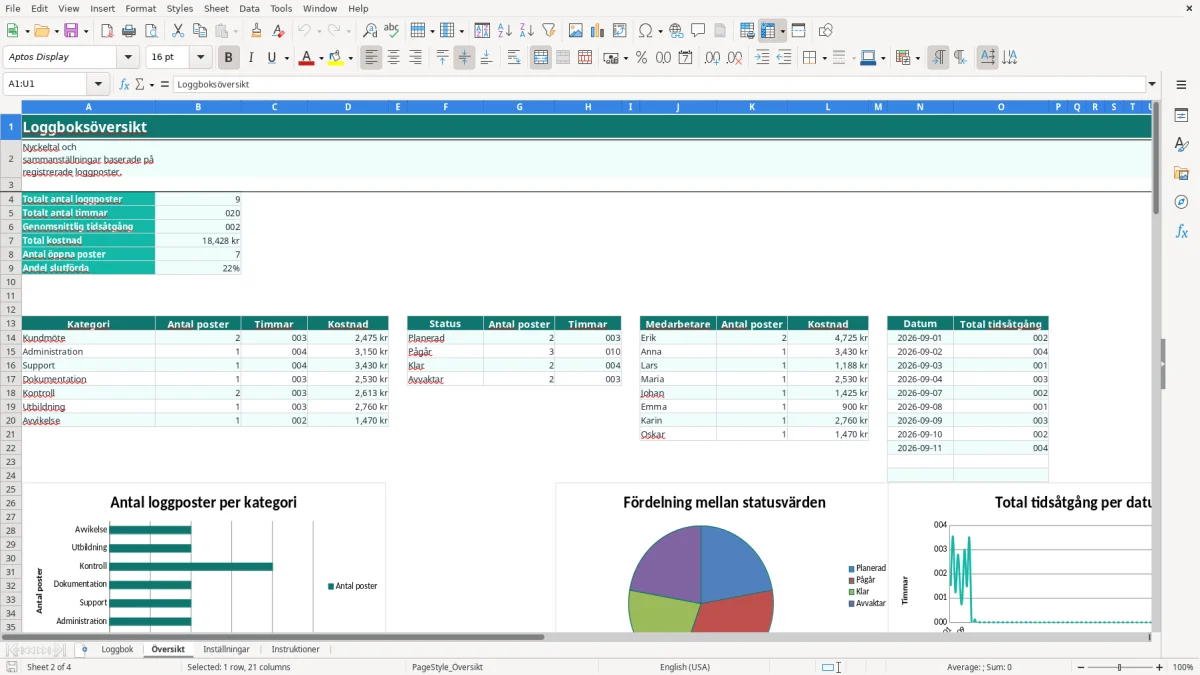Click the Zoom In plus button
Viewport: 1200px width, 675px height.
click(x=1160, y=667)
